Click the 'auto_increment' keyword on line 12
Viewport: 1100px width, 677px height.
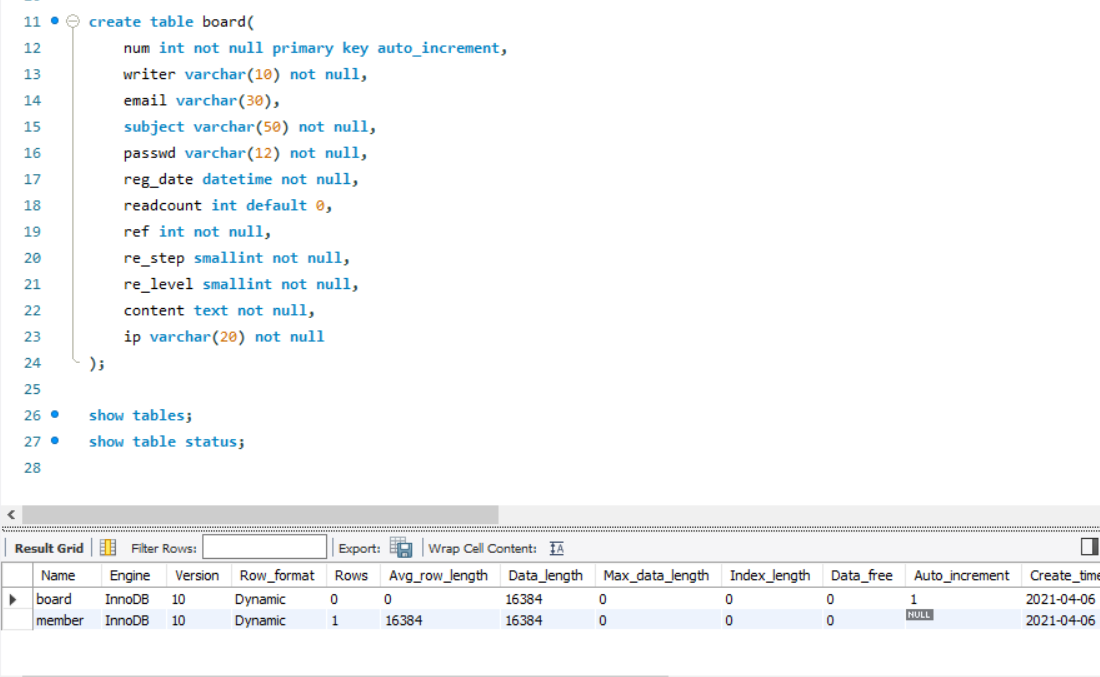click(438, 48)
